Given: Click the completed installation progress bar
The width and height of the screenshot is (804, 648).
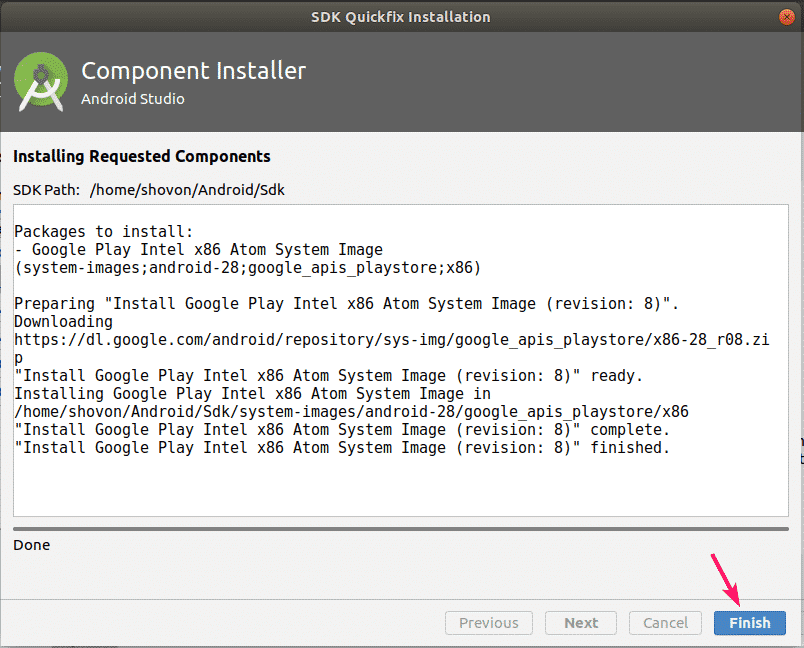Looking at the screenshot, I should 401,529.
